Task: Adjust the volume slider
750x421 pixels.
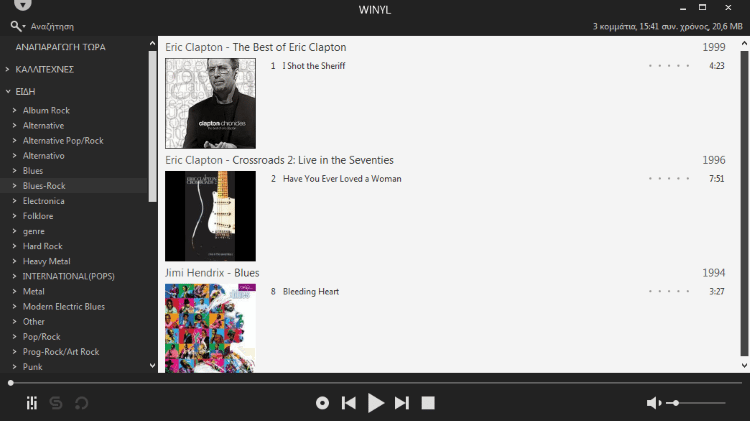Action: tap(696, 403)
